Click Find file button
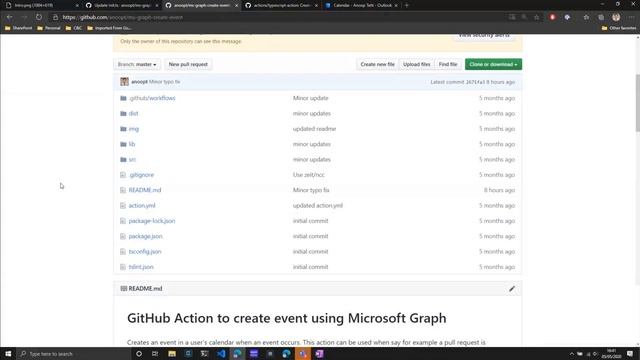The image size is (640, 360). 448,64
